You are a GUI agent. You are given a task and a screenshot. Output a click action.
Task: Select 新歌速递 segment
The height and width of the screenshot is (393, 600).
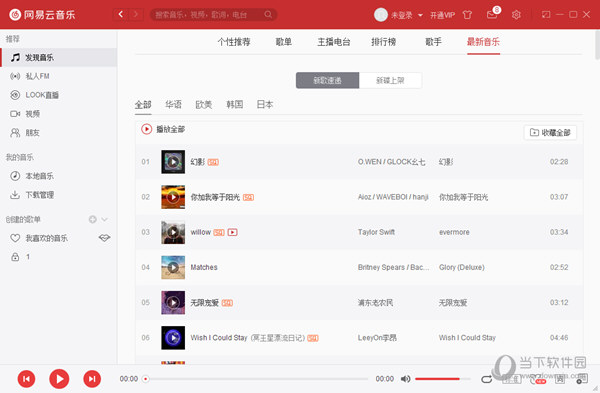pos(328,80)
